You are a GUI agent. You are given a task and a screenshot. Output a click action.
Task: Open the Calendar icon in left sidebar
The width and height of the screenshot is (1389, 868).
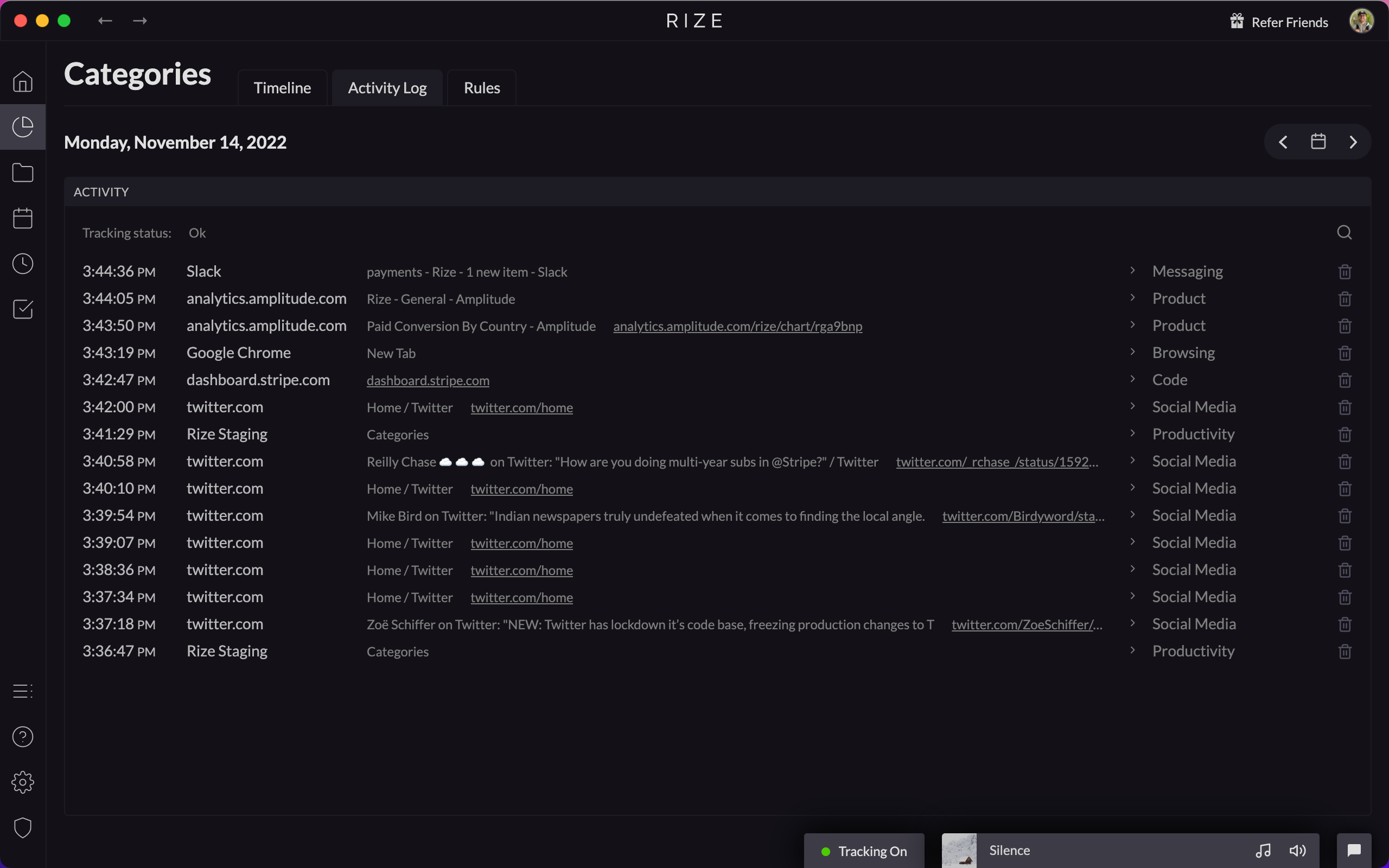pos(23,218)
